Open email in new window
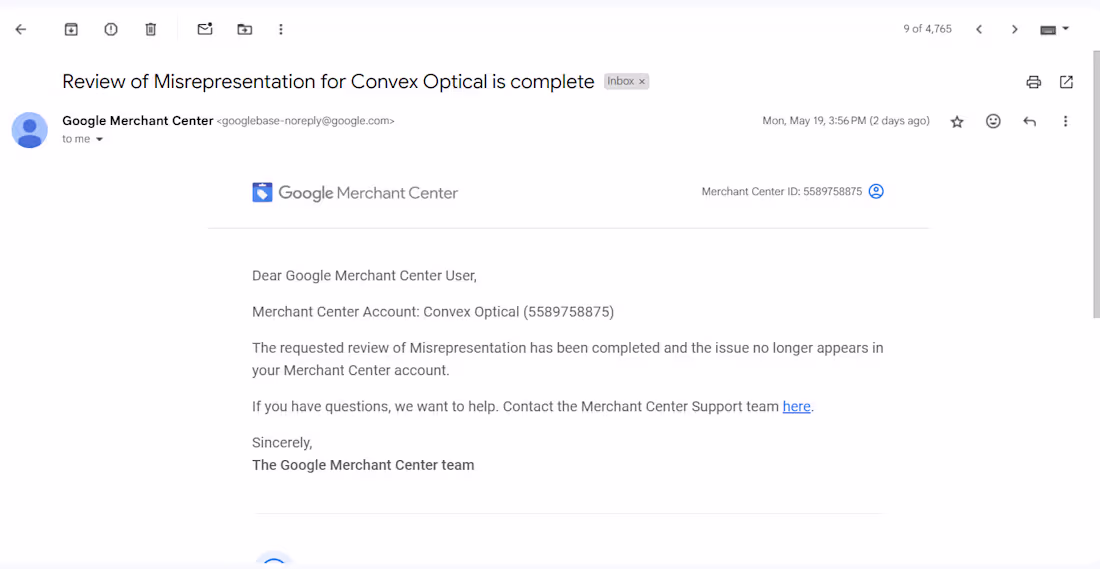This screenshot has width=1100, height=569. (1066, 82)
